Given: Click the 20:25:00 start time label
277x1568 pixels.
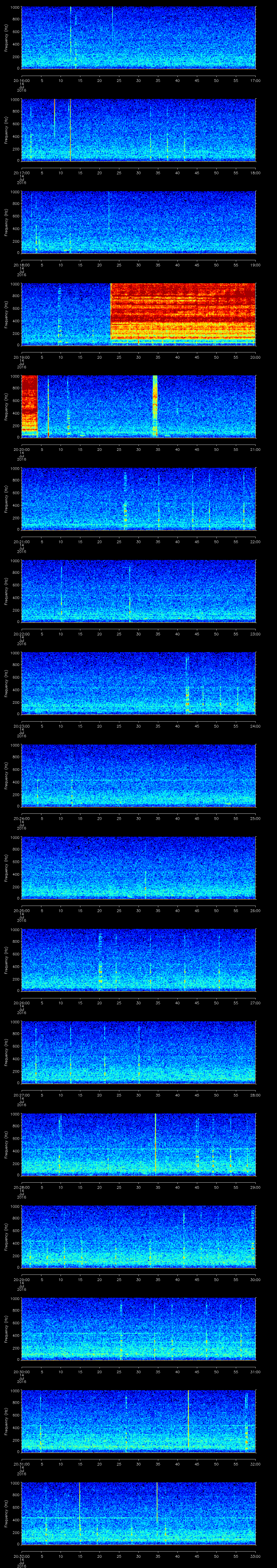Looking at the screenshot, I should coord(21,910).
